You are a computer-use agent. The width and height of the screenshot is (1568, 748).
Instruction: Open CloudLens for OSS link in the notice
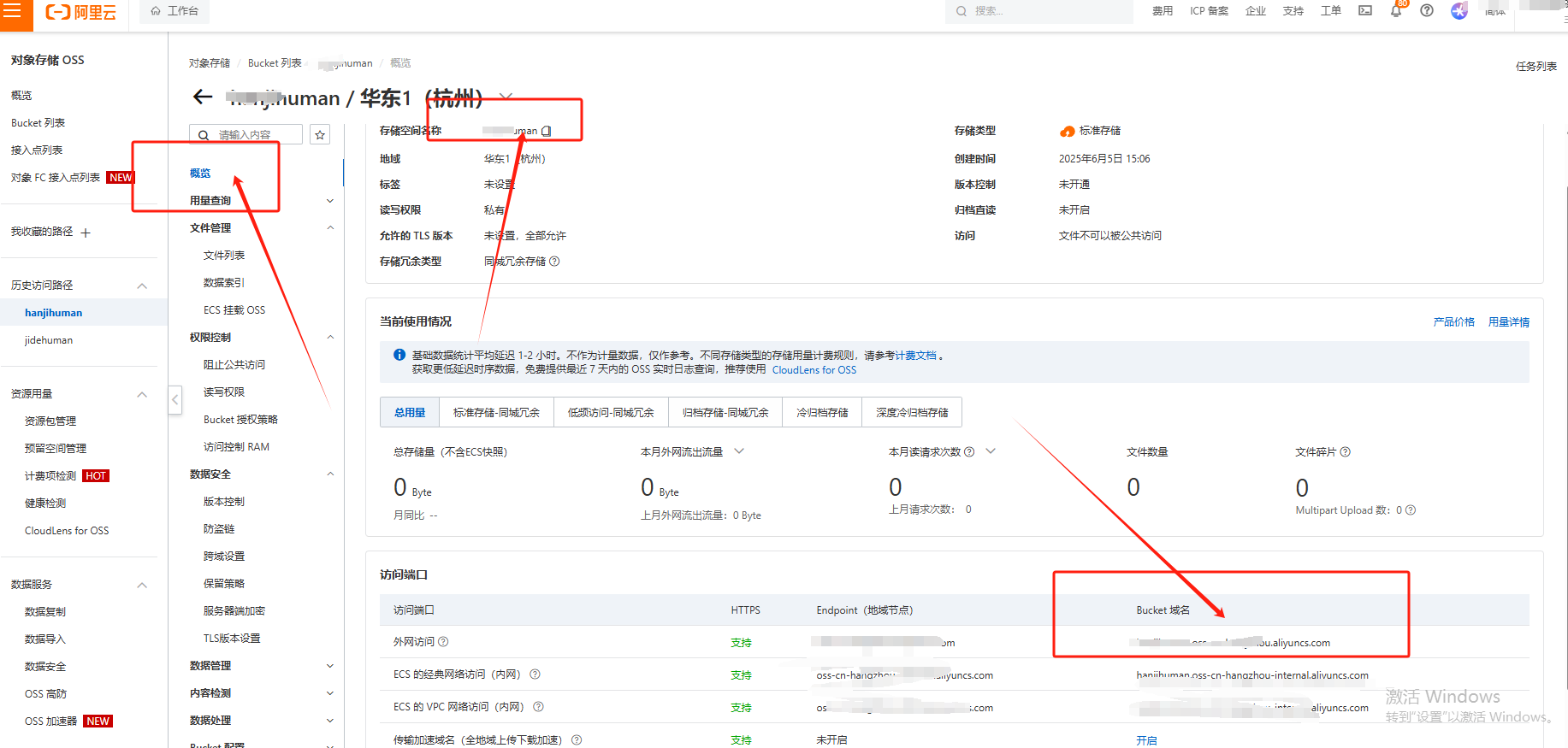(814, 370)
